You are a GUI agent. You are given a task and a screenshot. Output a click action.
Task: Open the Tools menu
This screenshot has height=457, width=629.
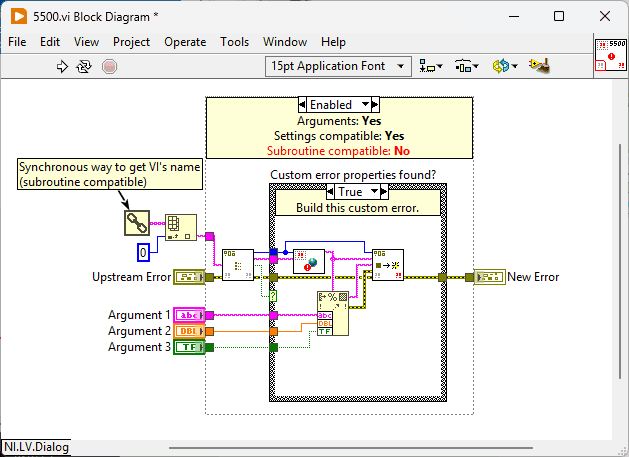click(234, 42)
